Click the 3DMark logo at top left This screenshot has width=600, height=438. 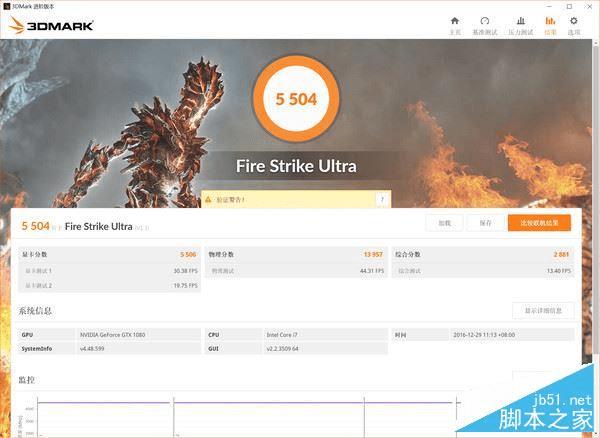pyautogui.click(x=51, y=25)
